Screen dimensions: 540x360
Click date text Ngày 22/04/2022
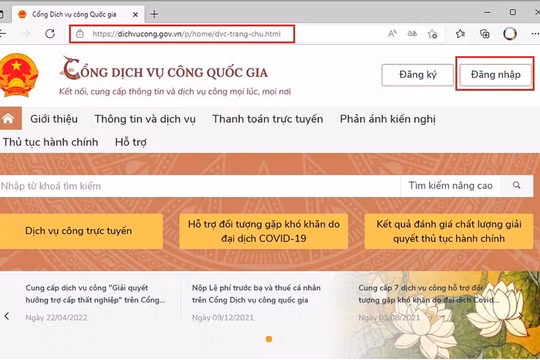click(56, 317)
